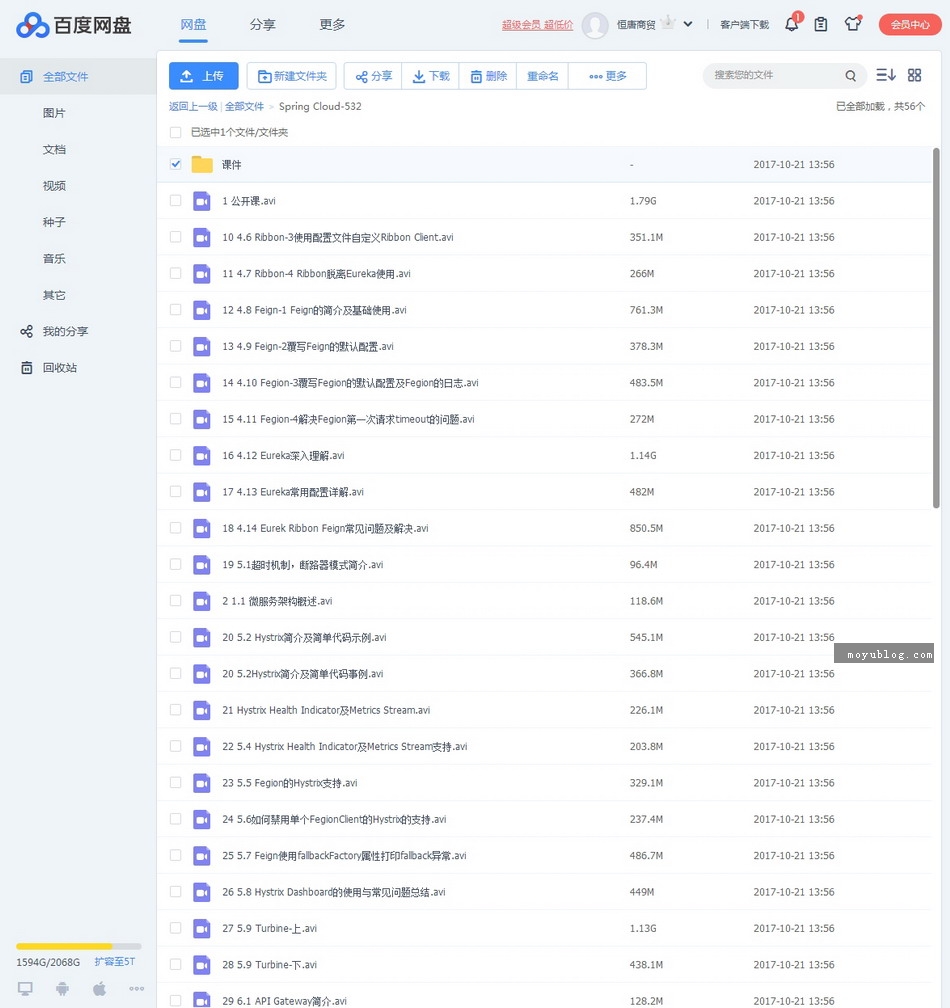This screenshot has width=950, height=1008.
Task: Switch to the 分享 top tab
Action: click(x=262, y=24)
